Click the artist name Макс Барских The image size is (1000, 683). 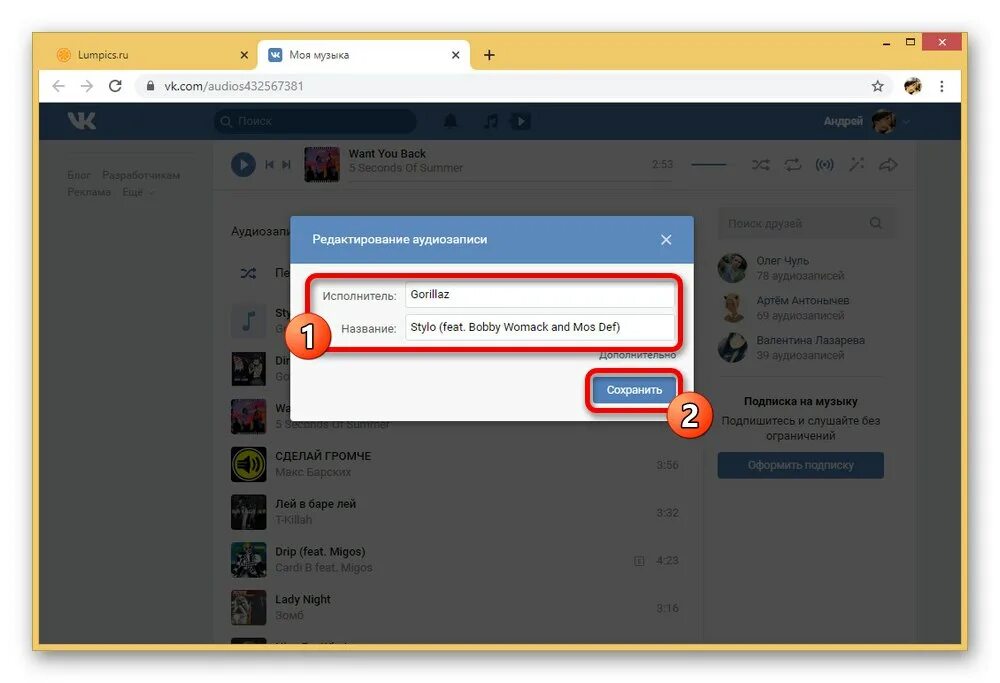click(x=312, y=472)
